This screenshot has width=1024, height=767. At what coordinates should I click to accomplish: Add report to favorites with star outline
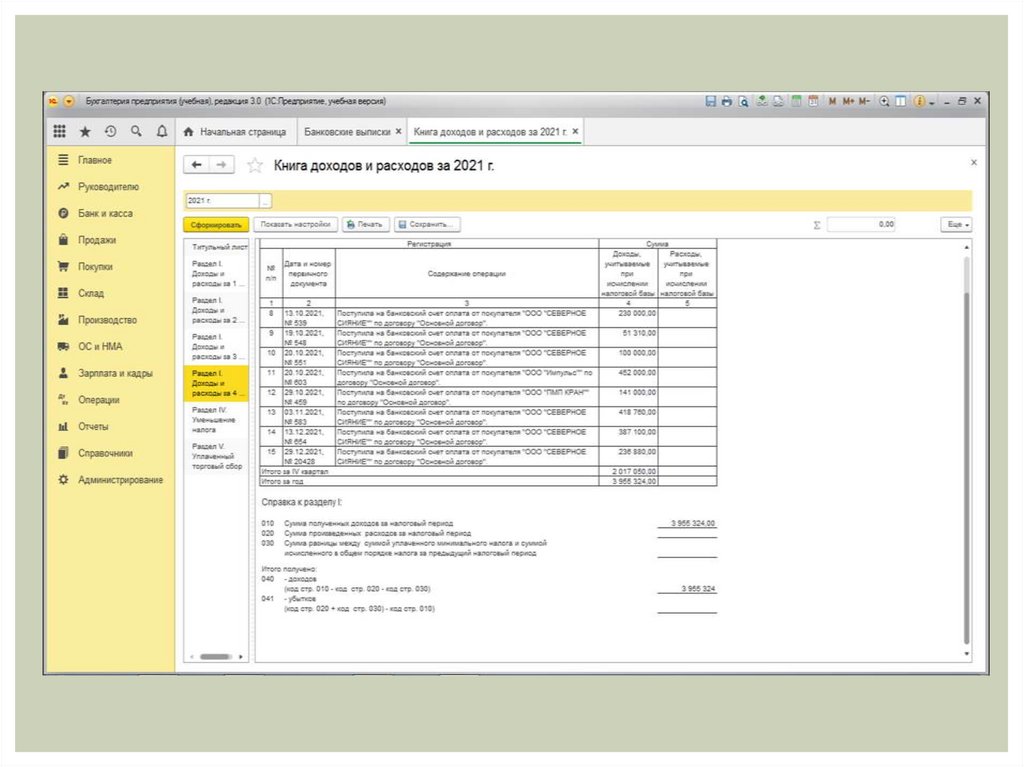click(x=255, y=166)
